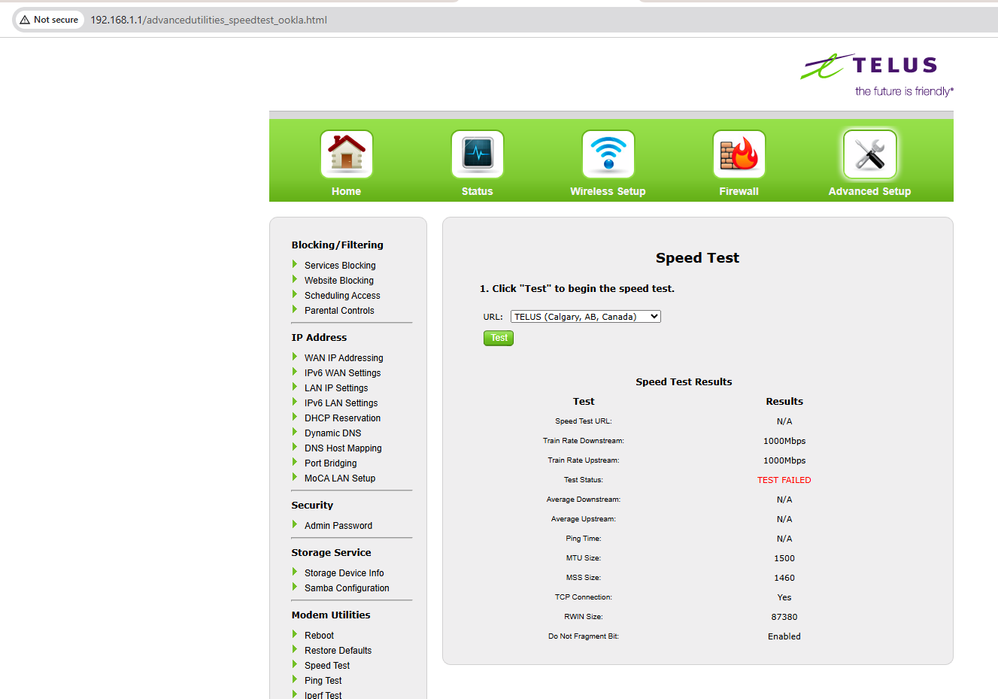Navigate to Port Bridging
998x699 pixels.
(x=330, y=463)
